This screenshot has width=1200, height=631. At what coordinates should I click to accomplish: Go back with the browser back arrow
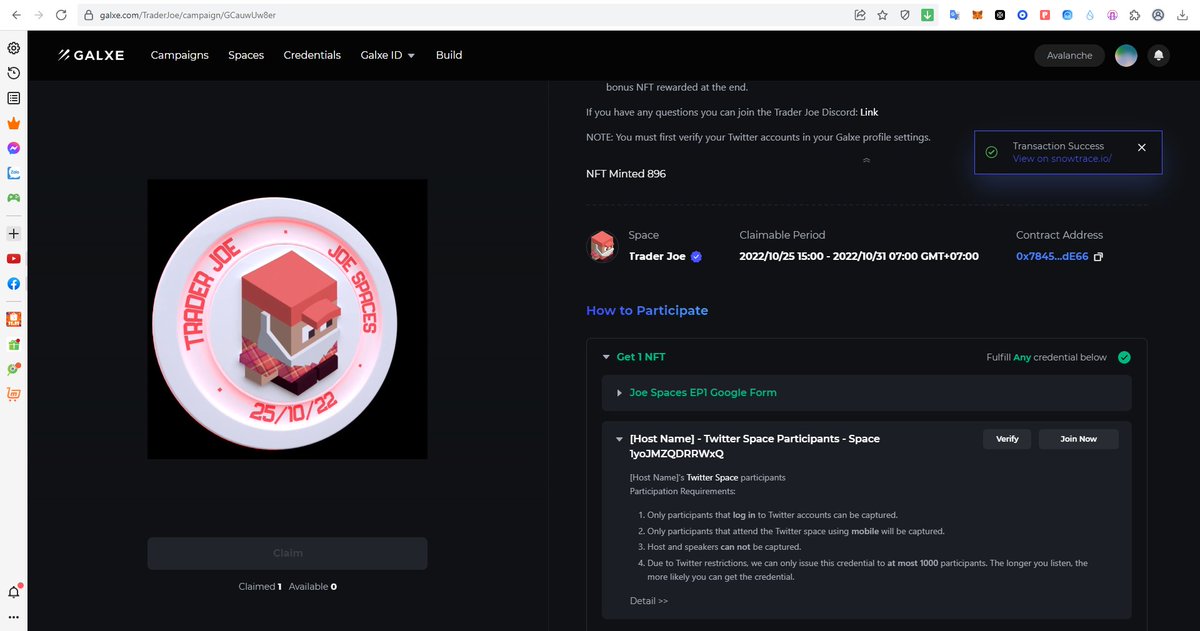point(14,15)
